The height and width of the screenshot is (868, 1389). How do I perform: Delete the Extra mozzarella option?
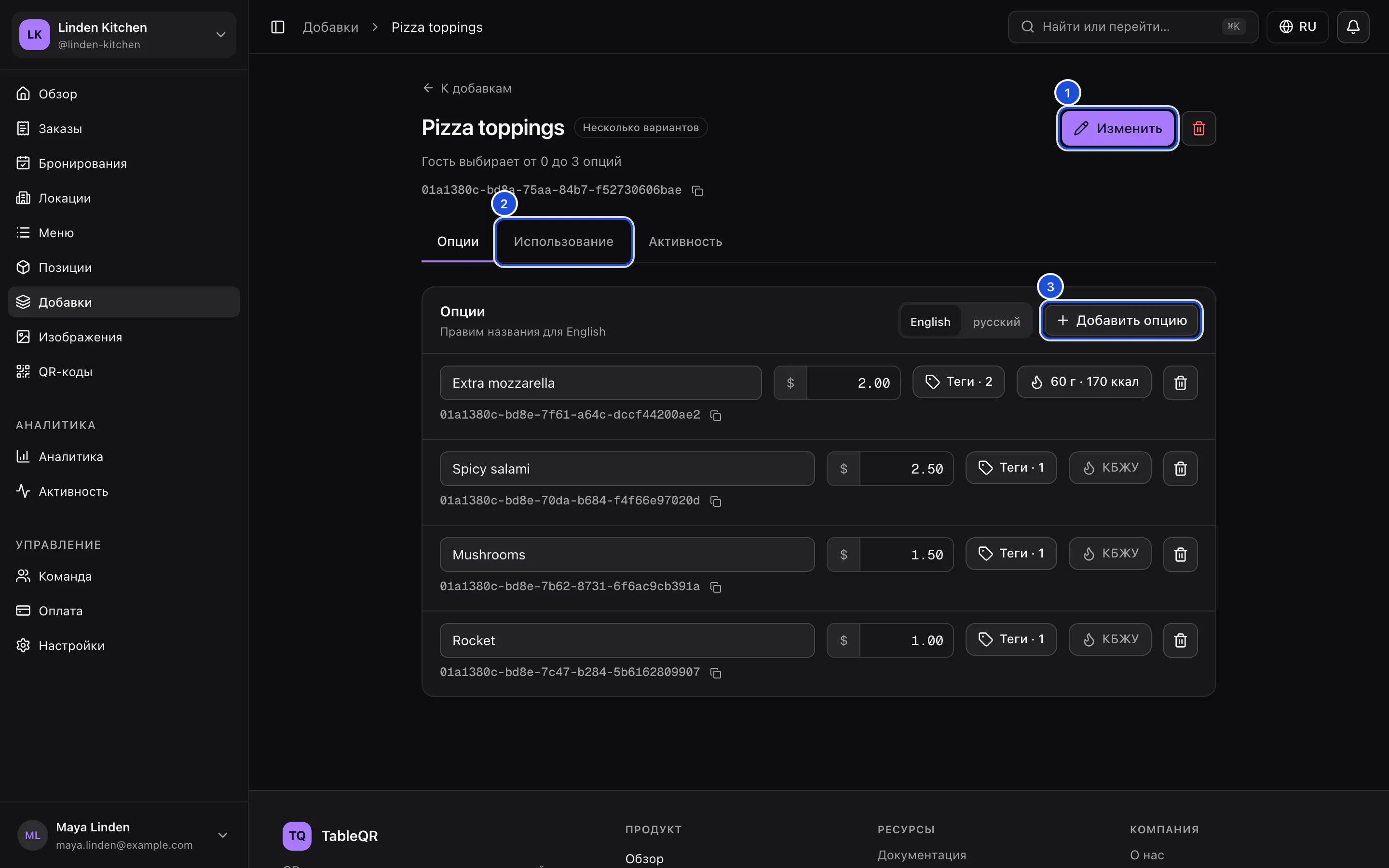pos(1180,383)
